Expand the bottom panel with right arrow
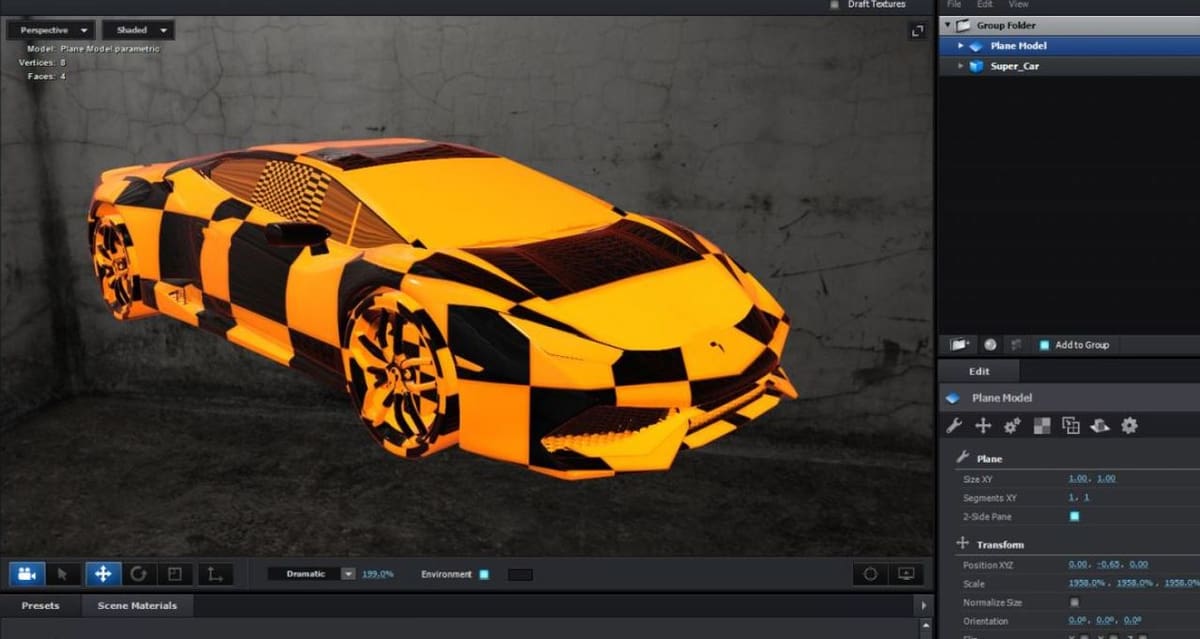The height and width of the screenshot is (639, 1200). (x=924, y=606)
